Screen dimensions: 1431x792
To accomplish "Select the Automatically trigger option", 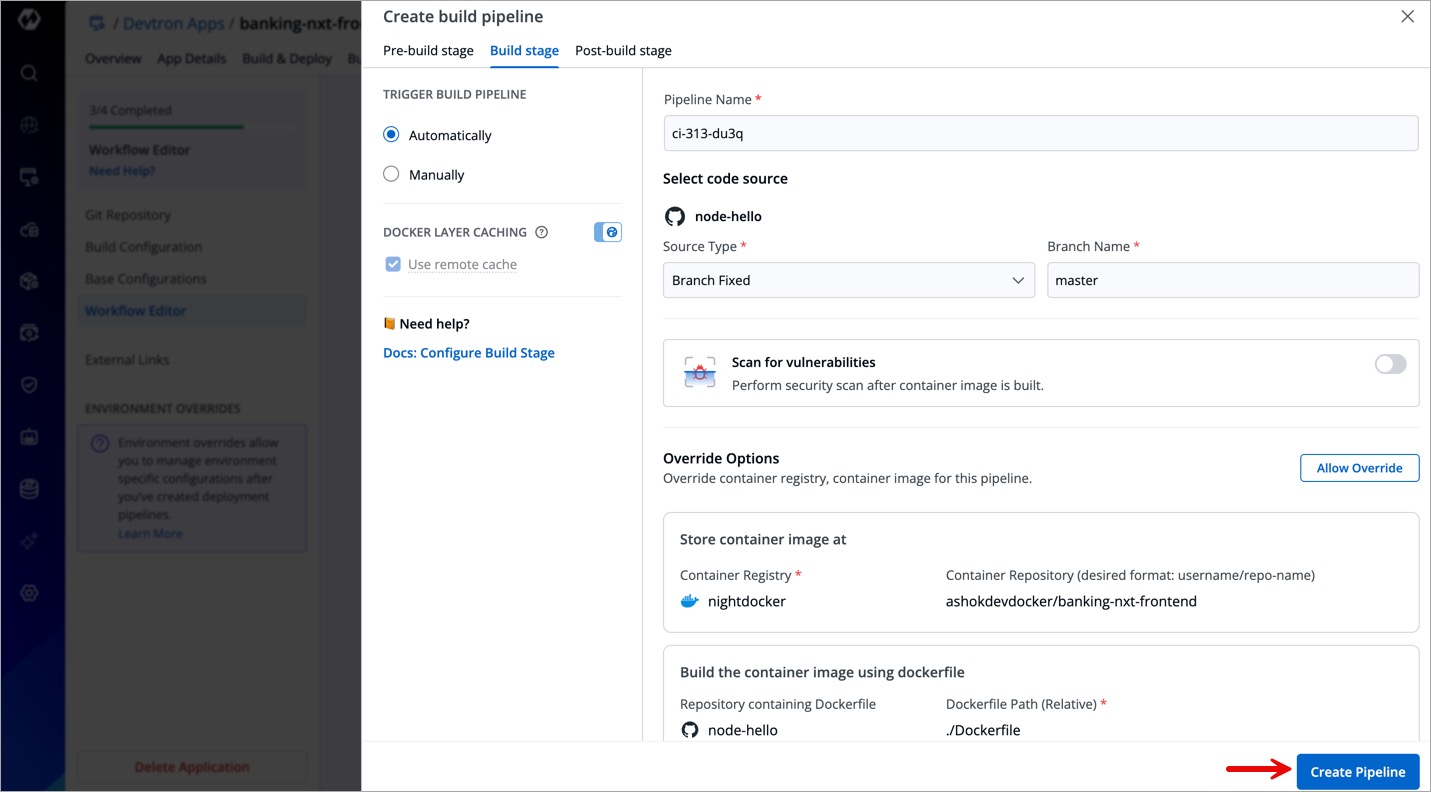I will (x=391, y=135).
